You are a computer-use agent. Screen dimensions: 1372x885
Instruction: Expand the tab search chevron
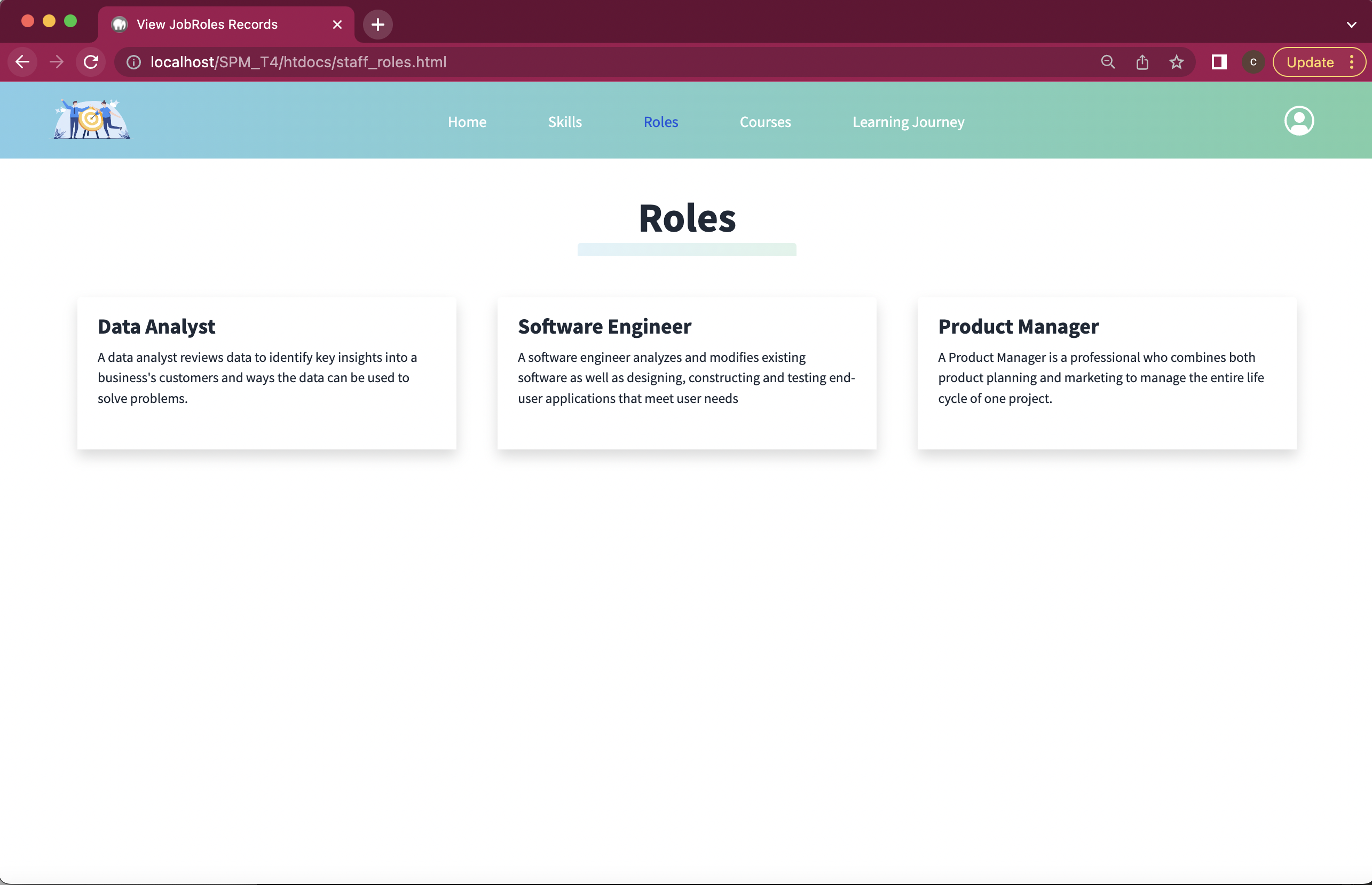pos(1351,25)
